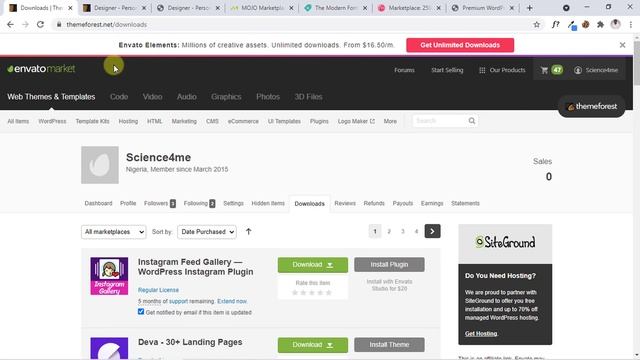The image size is (640, 360).
Task: Click the Deva landing pages thumbnail
Action: click(x=109, y=348)
